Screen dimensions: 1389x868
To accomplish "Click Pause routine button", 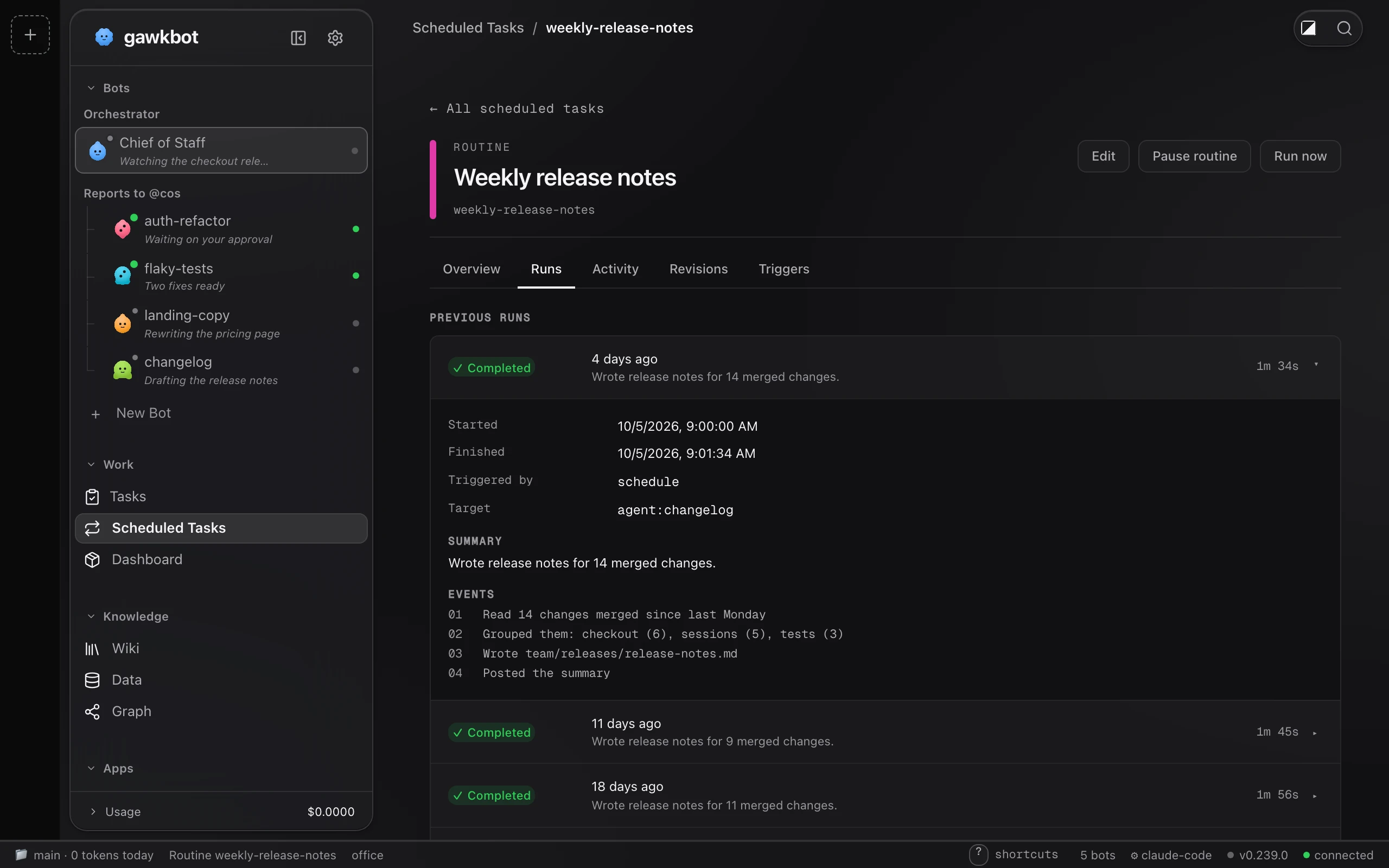I will click(x=1194, y=156).
